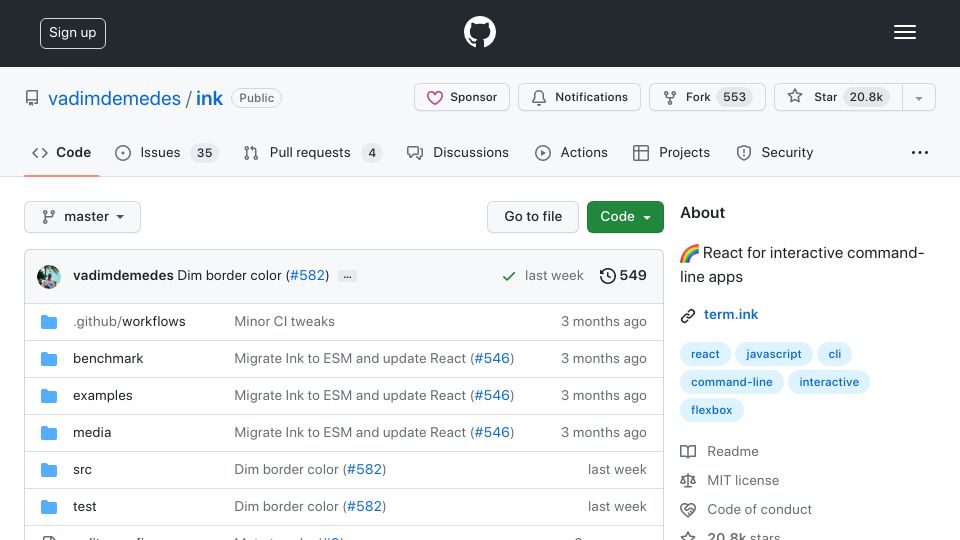The height and width of the screenshot is (540, 960).
Task: Click the repository book icon
Action: pos(32,98)
